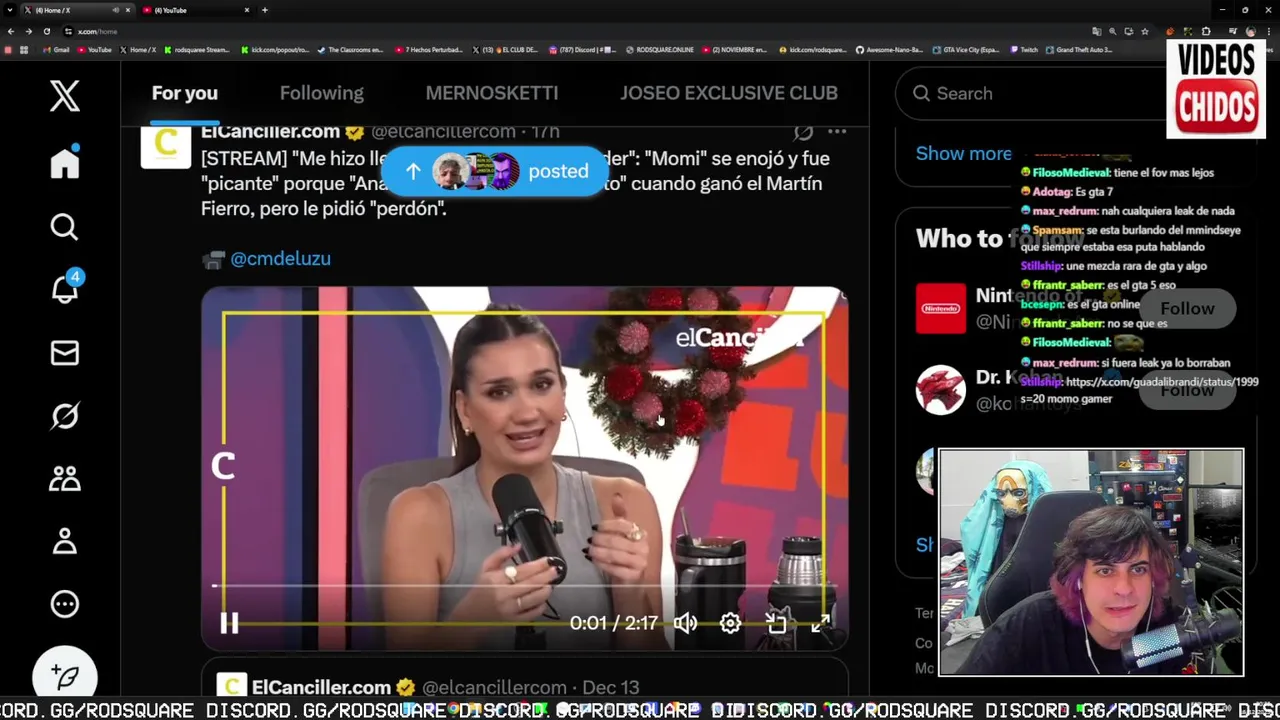Focus the X Search field
Screen dimensions: 1280x720
(x=1030, y=93)
